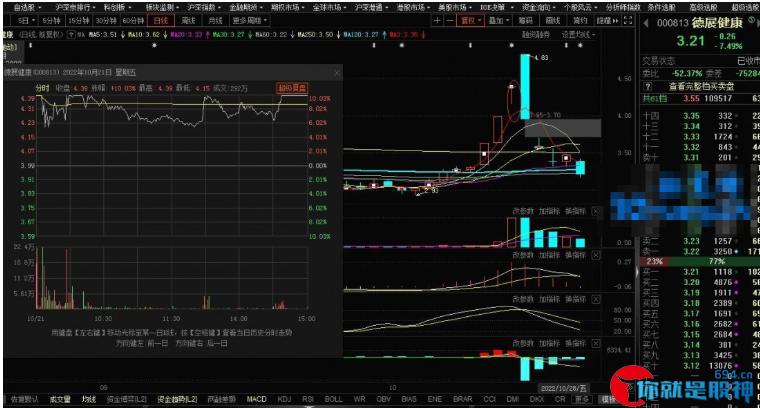Click the 更多 button in indicator bar
Viewport: 760px width, 409px height.
582,399
